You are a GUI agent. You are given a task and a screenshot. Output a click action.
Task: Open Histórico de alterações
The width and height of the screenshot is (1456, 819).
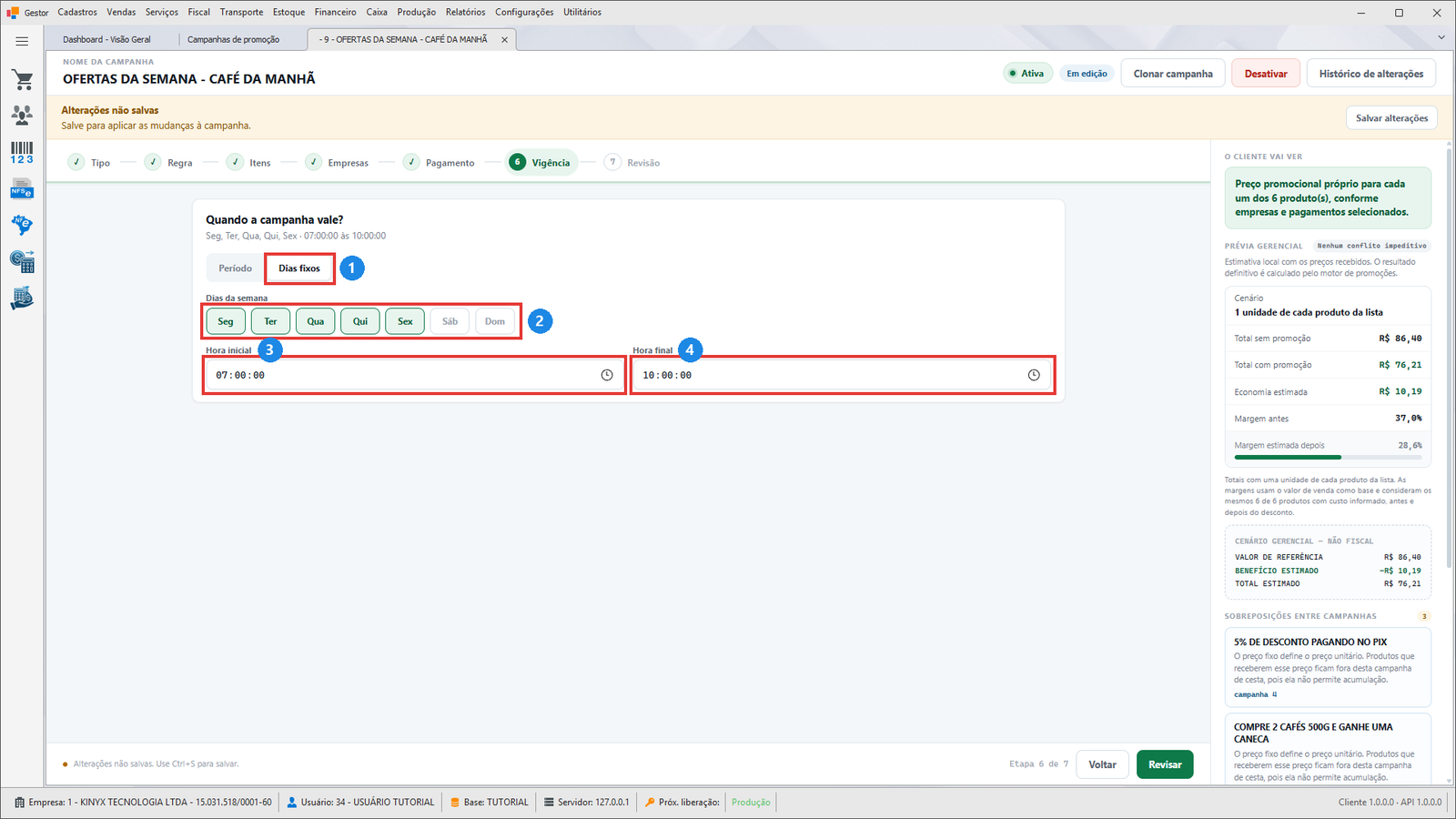tap(1371, 74)
